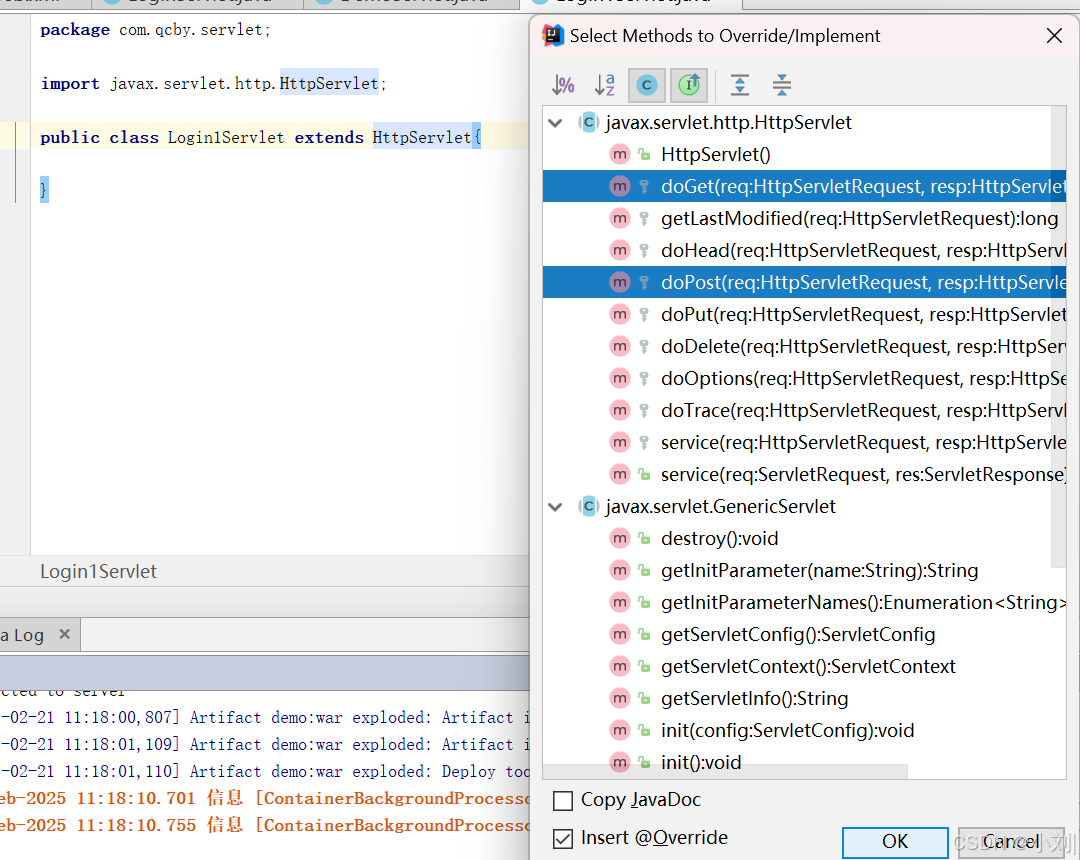The width and height of the screenshot is (1080, 860).
Task: Click closing brace in code editor
Action: 43,189
